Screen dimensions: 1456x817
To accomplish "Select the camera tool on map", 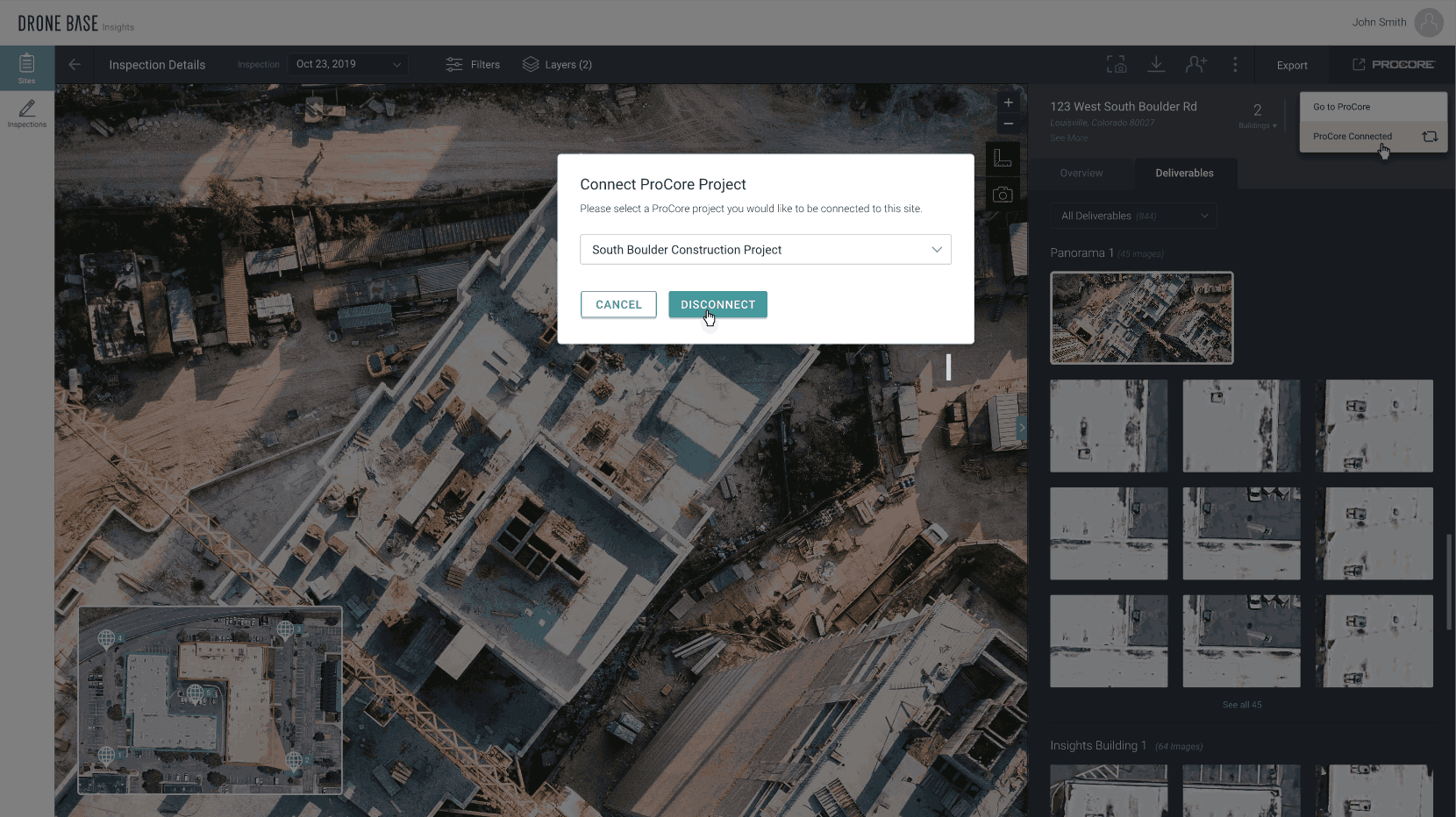I will click(1003, 195).
